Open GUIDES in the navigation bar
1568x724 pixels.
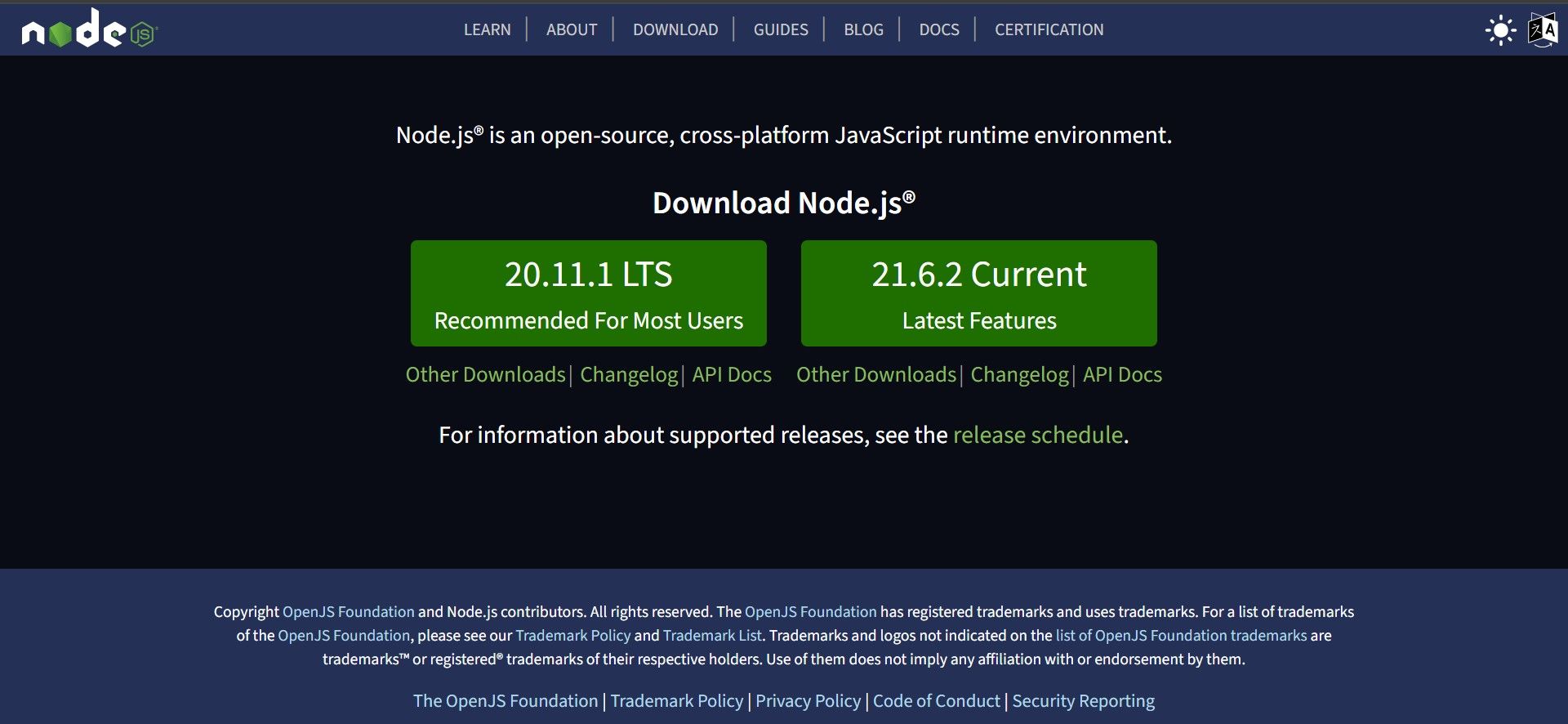[x=781, y=29]
